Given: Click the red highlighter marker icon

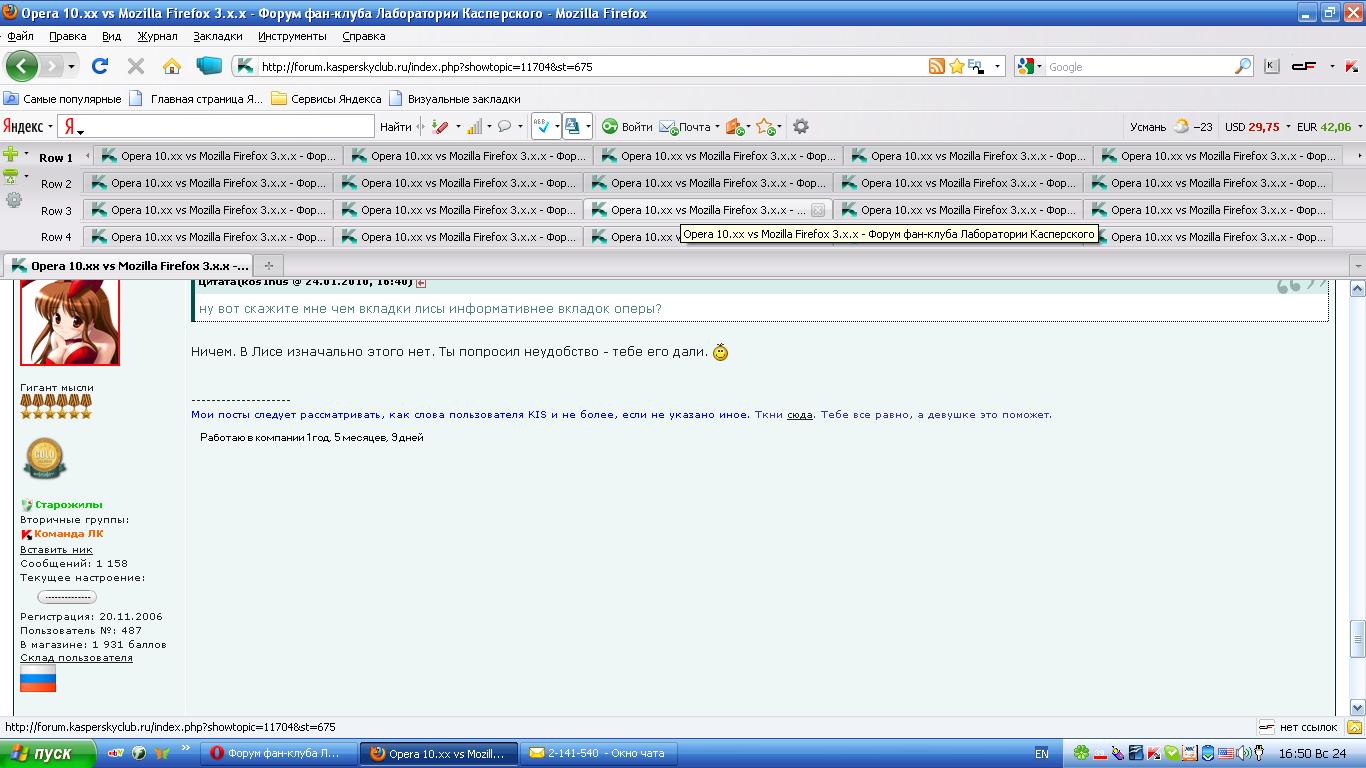Looking at the screenshot, I should tap(439, 127).
